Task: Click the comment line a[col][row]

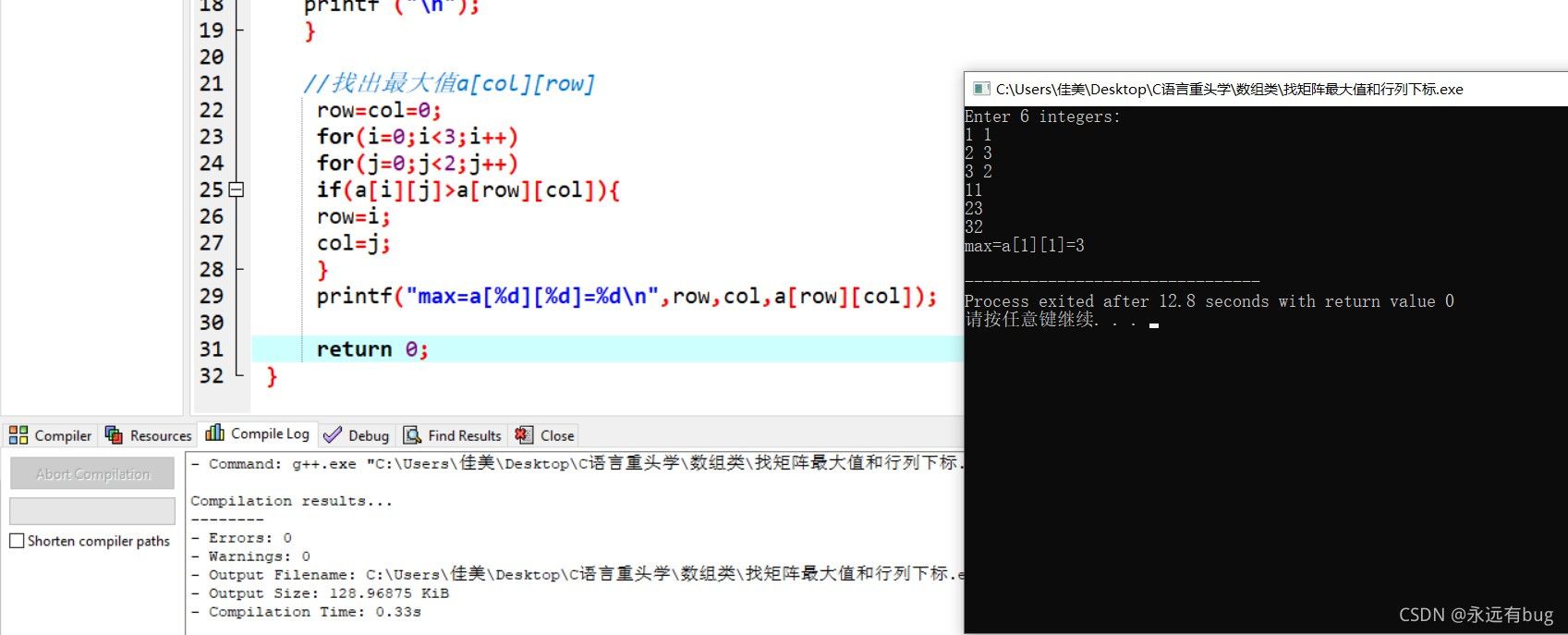Action: pos(449,83)
